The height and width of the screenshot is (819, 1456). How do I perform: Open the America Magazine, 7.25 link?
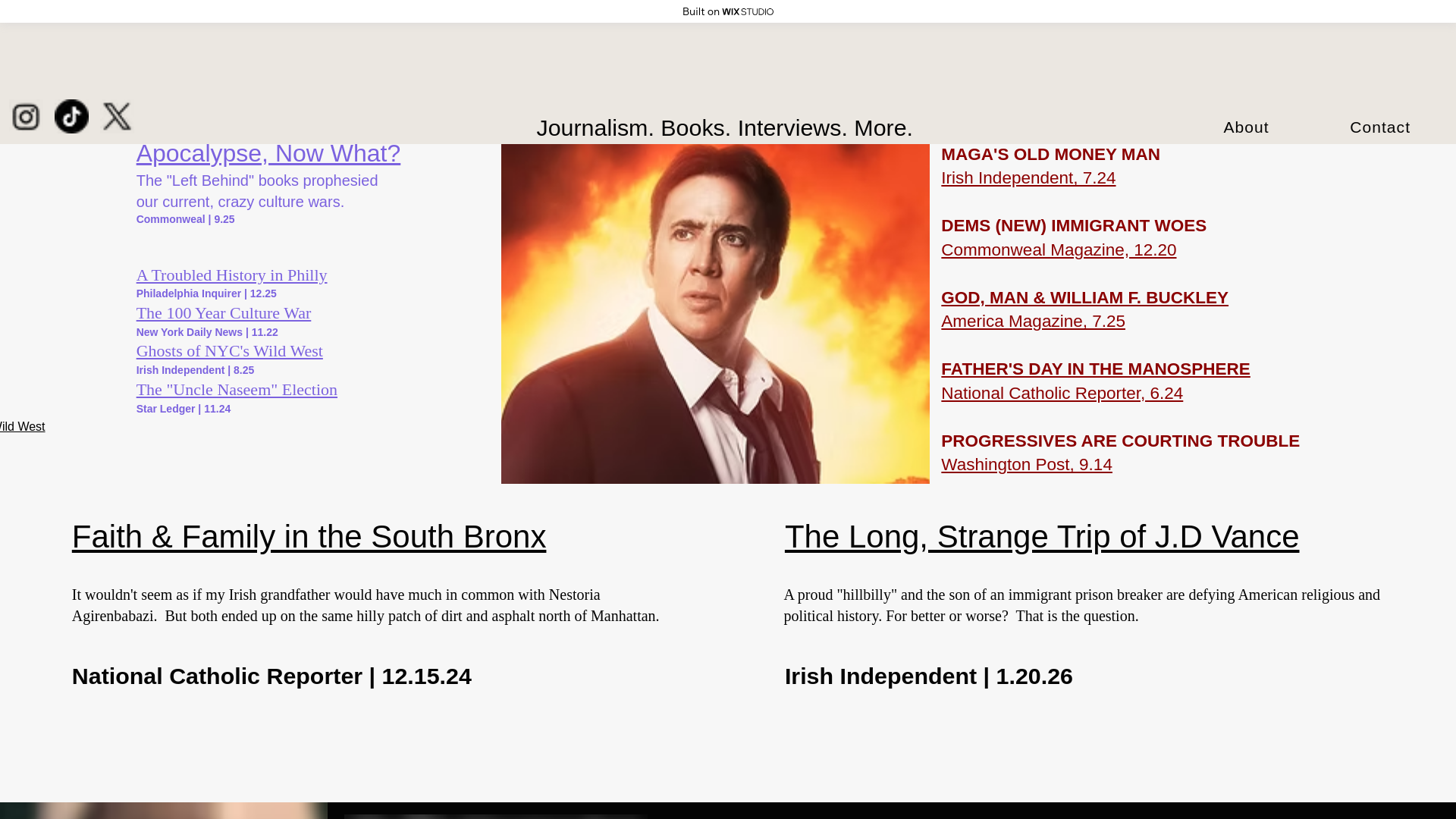pos(1033,322)
